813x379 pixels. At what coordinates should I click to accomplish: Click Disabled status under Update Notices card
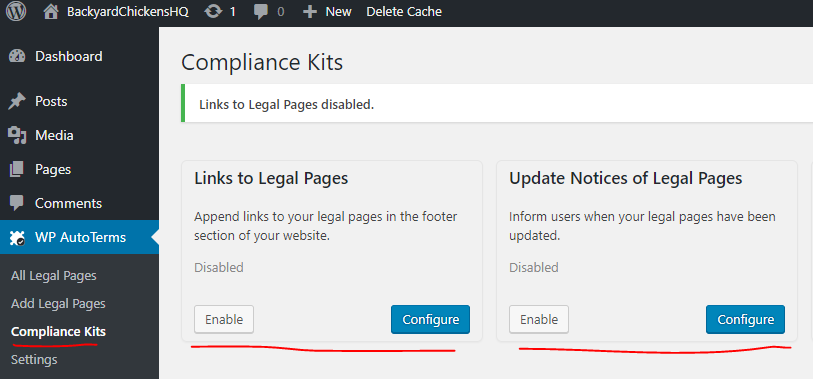point(534,268)
